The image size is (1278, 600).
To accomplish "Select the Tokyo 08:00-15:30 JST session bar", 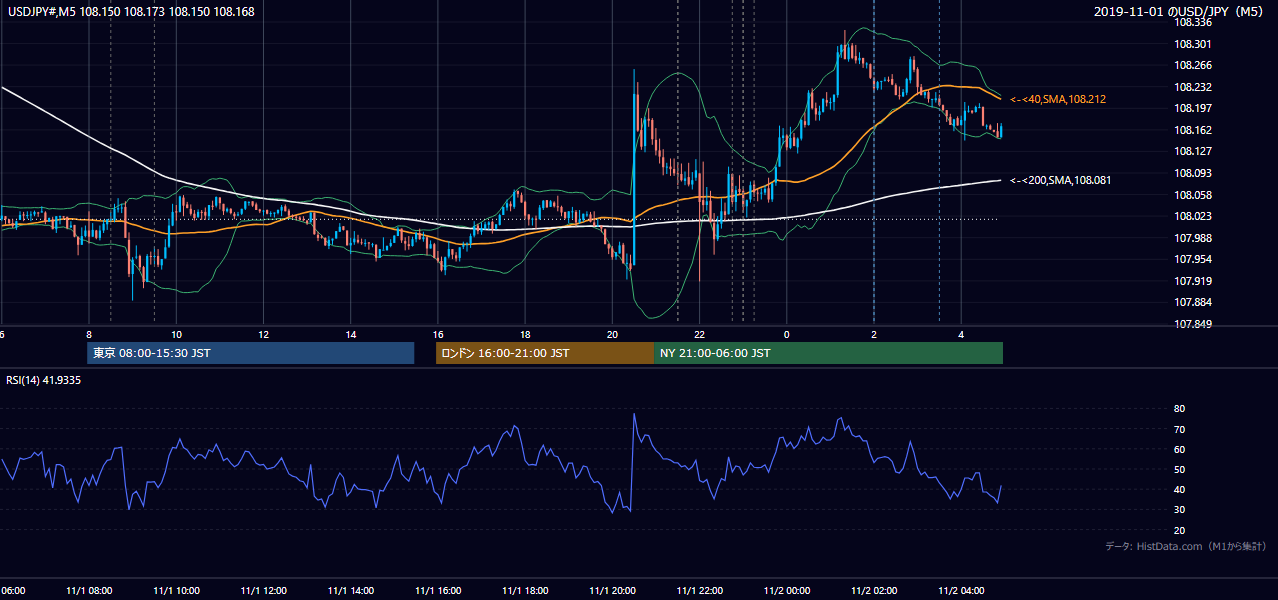I will (x=250, y=353).
